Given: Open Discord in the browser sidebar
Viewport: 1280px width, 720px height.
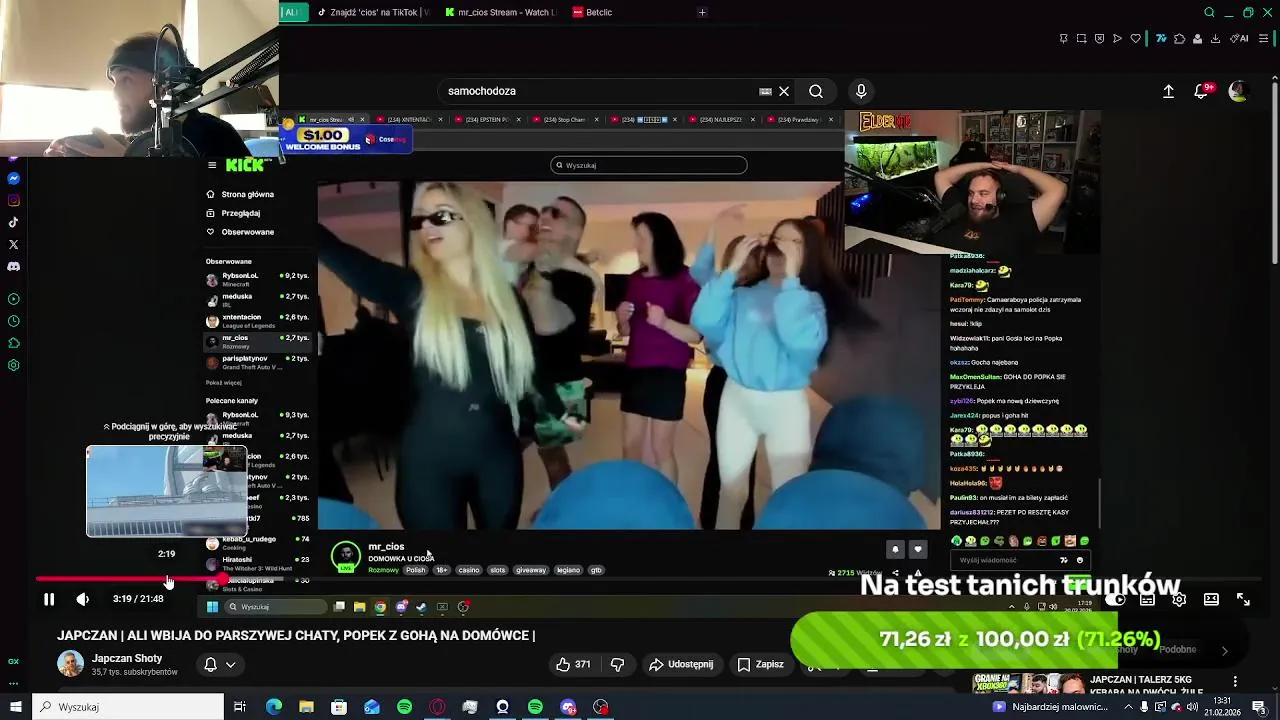Looking at the screenshot, I should click(x=13, y=267).
